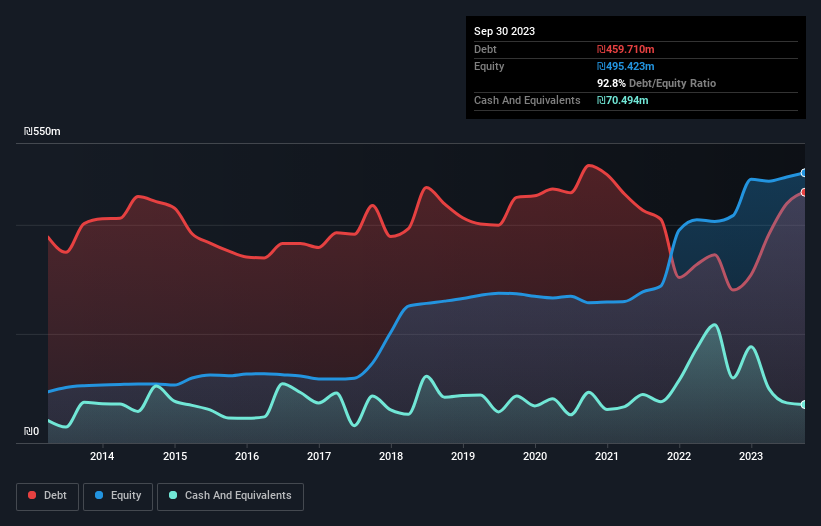The image size is (821, 526).
Task: Click the 92.8% Debt/Equity Ratio text
Action: pos(656,83)
